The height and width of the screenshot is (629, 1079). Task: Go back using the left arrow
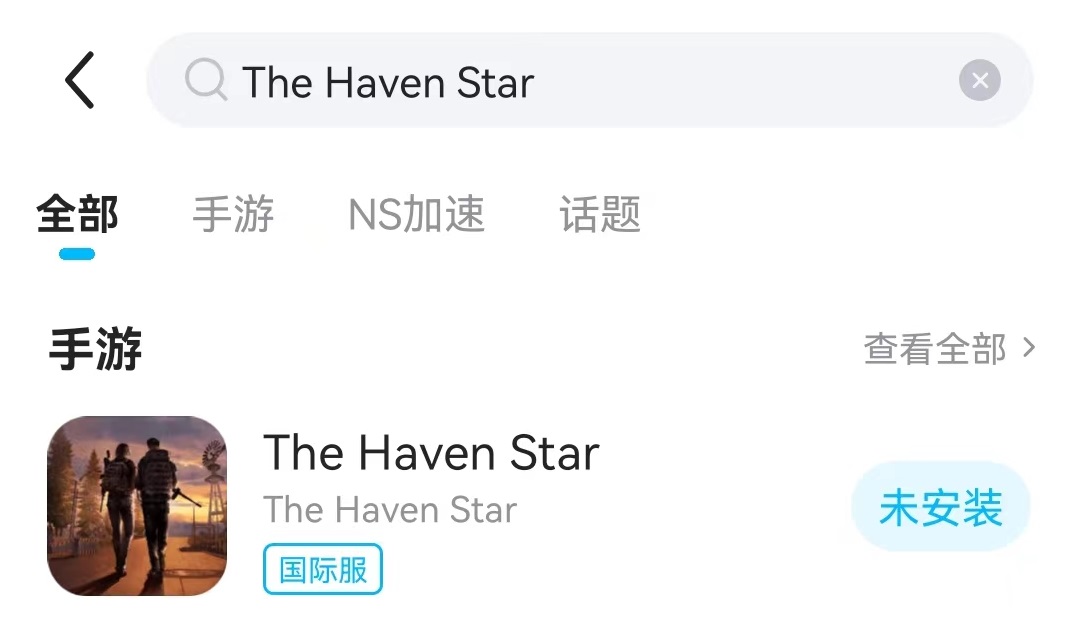click(x=80, y=80)
